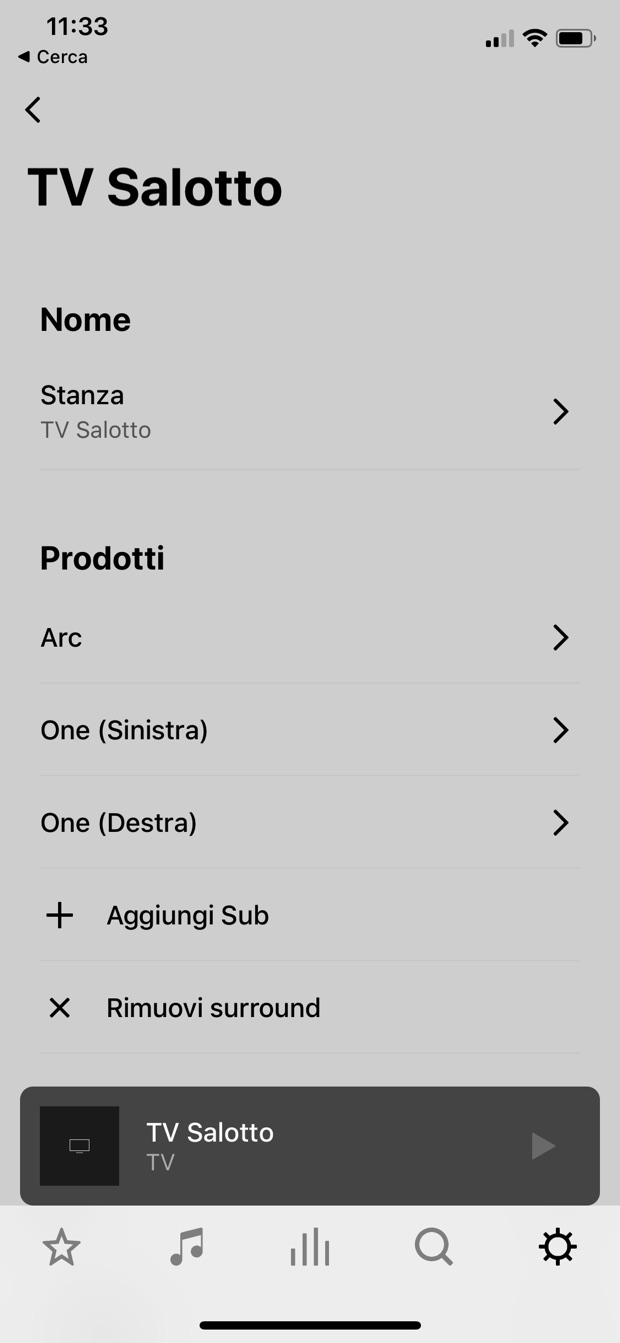Open the TV Salotto now playing title
620x1343 pixels.
(x=210, y=1132)
